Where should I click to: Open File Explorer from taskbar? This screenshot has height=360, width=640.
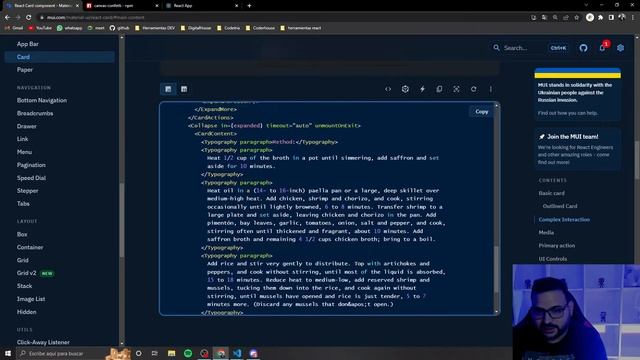[x=171, y=353]
